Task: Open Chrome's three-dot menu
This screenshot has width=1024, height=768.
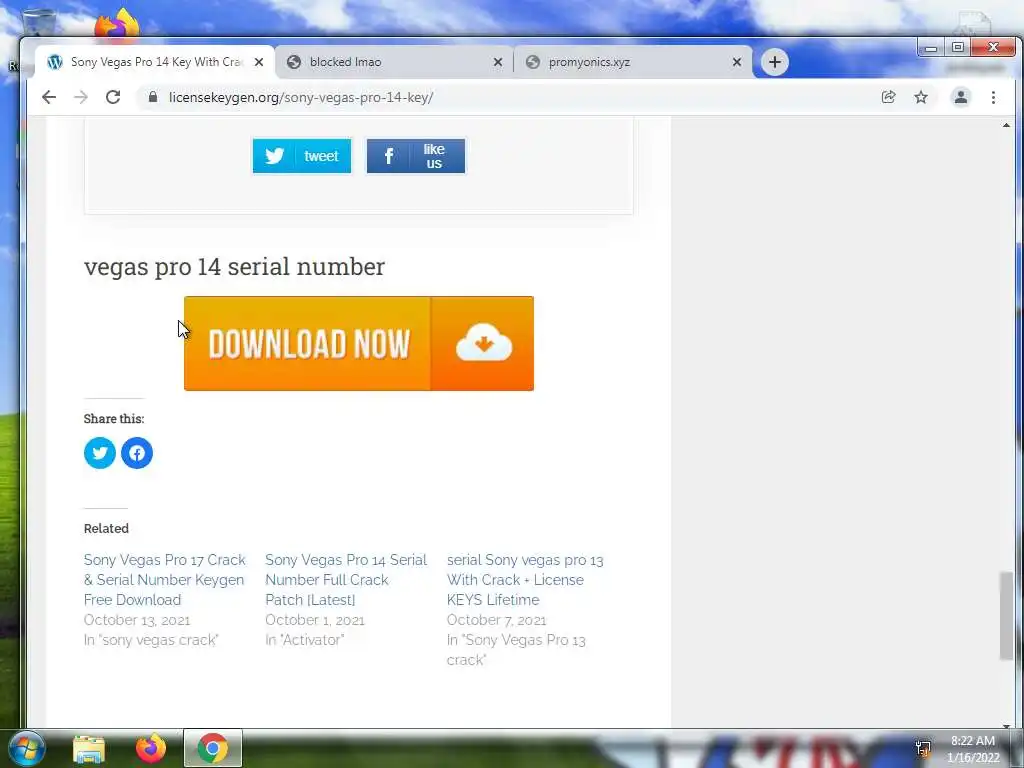Action: [x=993, y=97]
